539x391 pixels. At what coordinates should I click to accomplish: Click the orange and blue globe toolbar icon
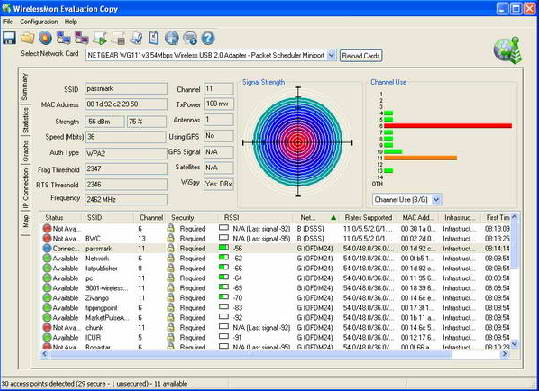[45, 37]
